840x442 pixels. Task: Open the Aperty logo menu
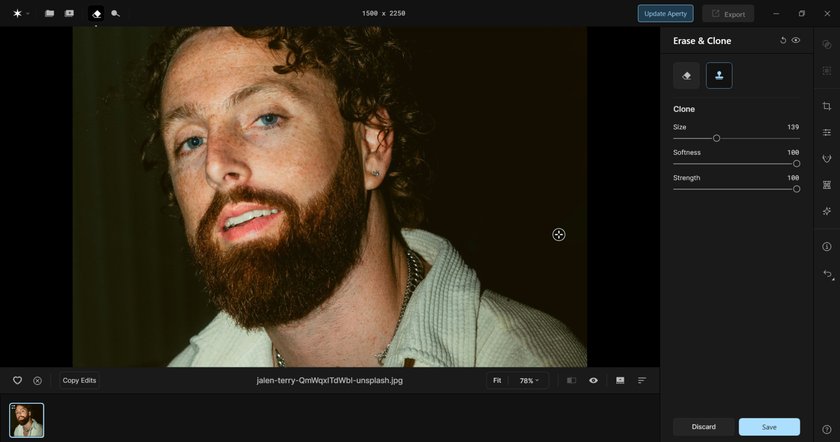click(20, 13)
